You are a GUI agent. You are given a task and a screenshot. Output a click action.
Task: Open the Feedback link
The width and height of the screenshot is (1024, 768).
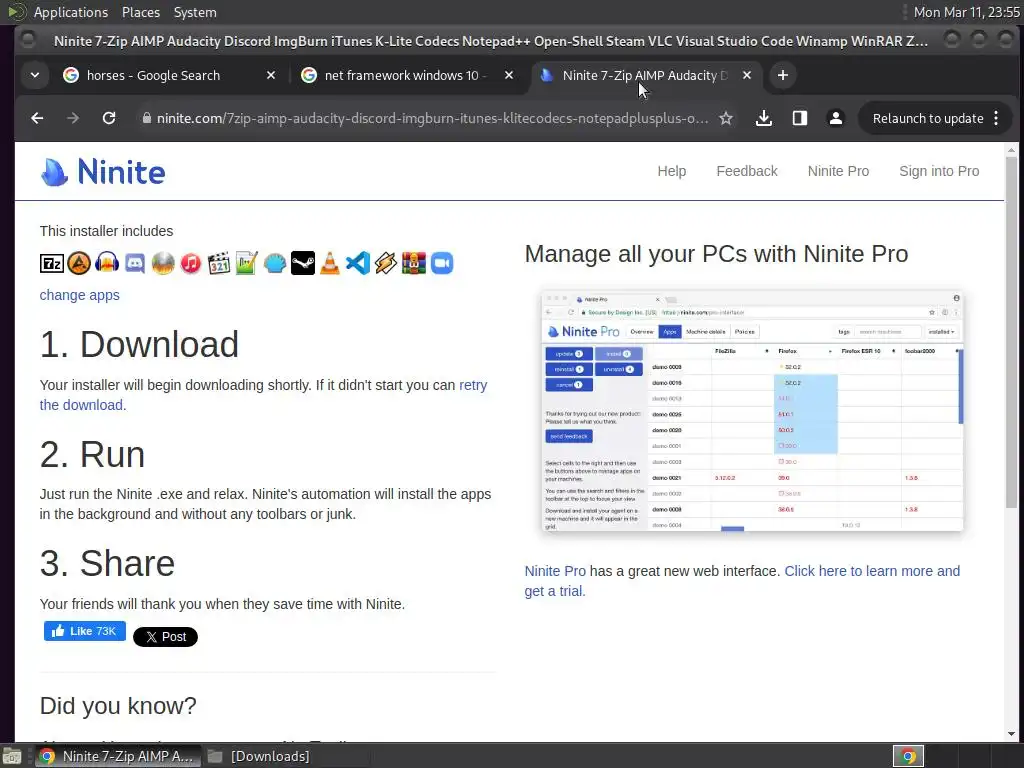coord(746,171)
